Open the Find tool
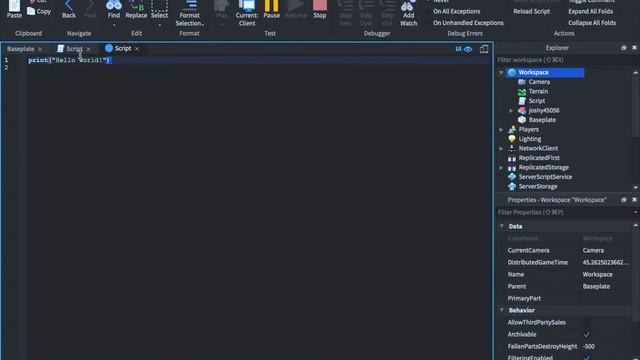The image size is (640, 360). tap(114, 9)
